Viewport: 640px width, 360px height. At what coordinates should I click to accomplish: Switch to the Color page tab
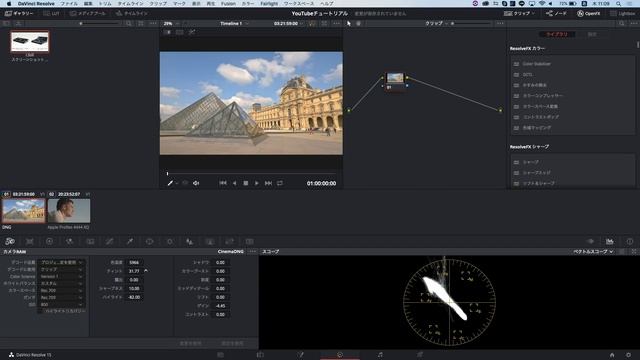[340, 355]
